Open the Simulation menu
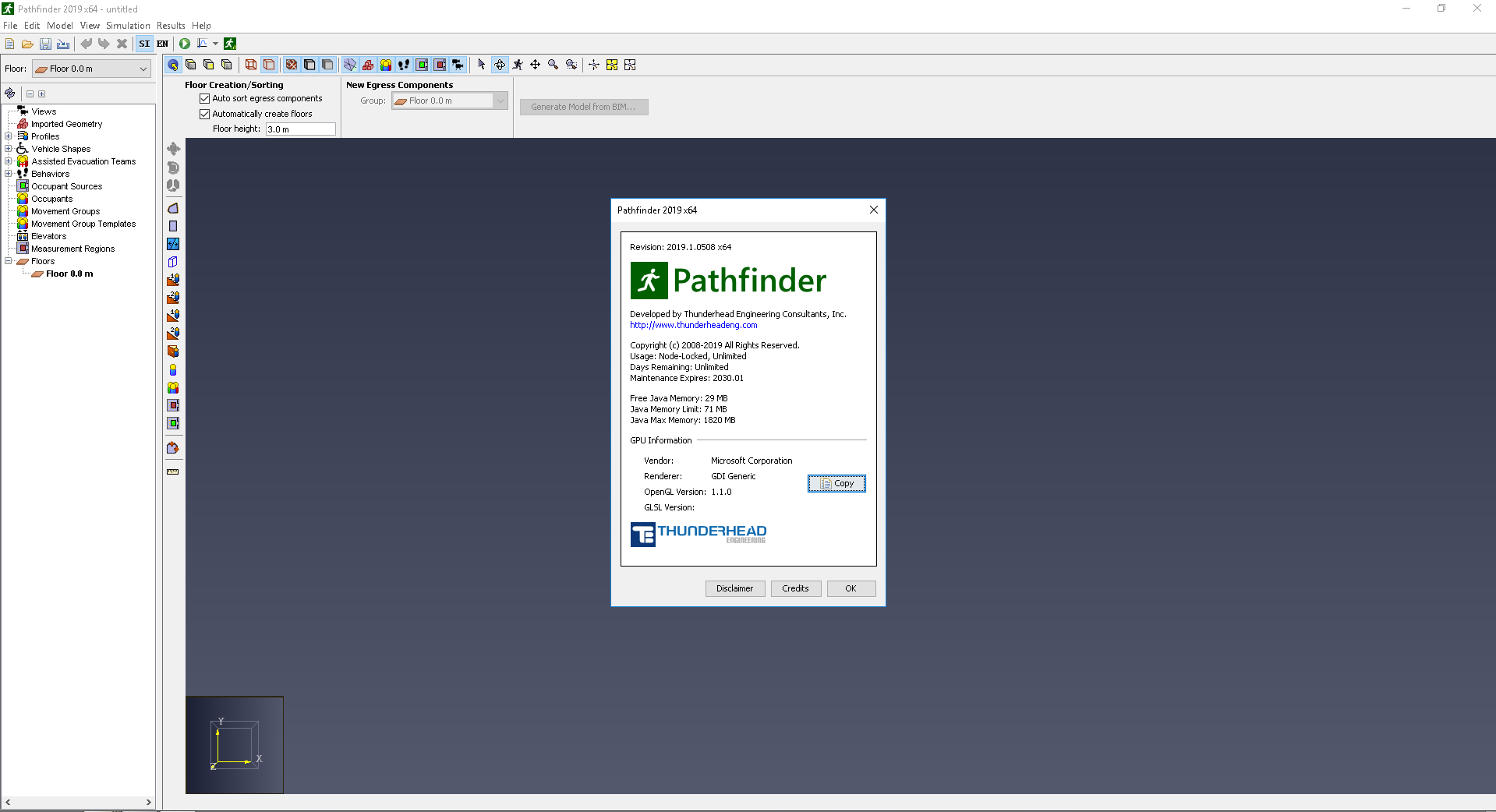This screenshot has width=1496, height=812. 128,26
